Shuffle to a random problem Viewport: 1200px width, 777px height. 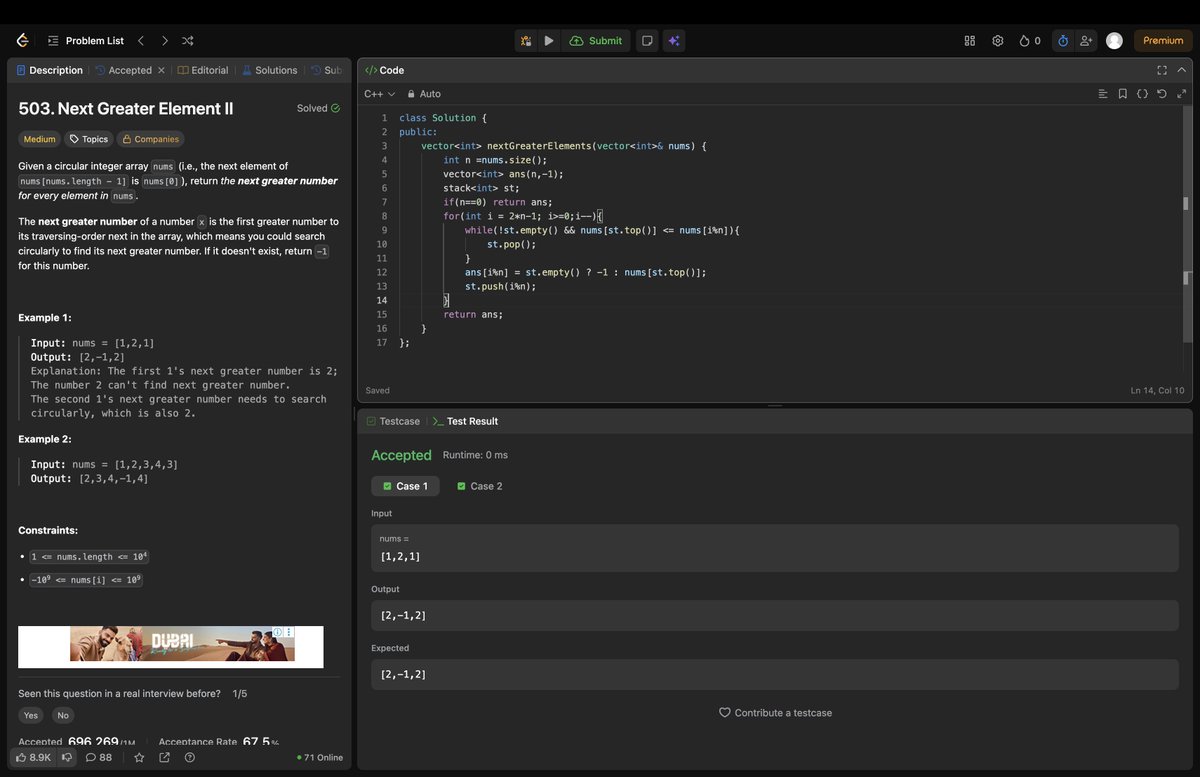[187, 40]
